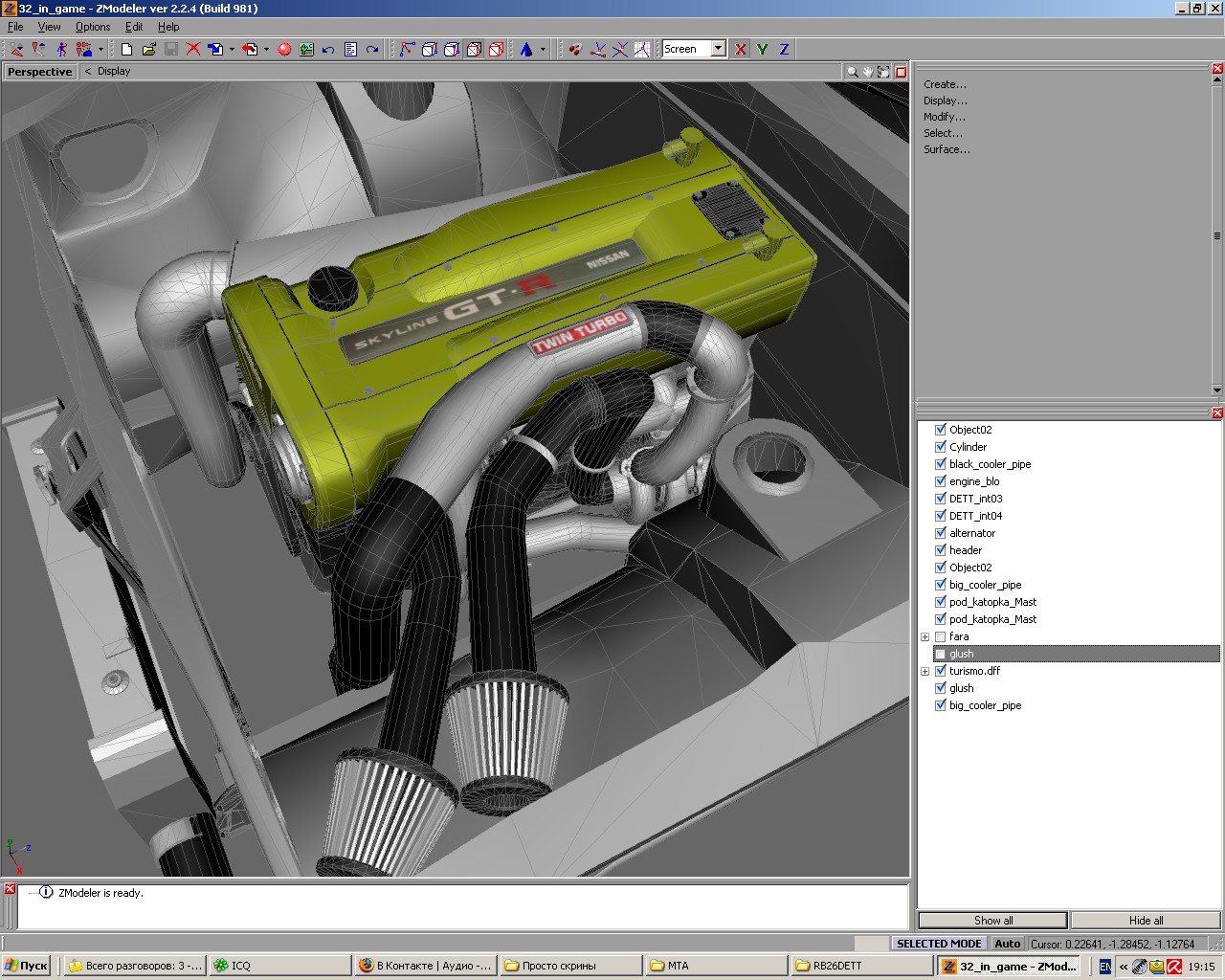The width and height of the screenshot is (1225, 980).
Task: Open the Screen axis-mode dropdown
Action: tap(718, 49)
